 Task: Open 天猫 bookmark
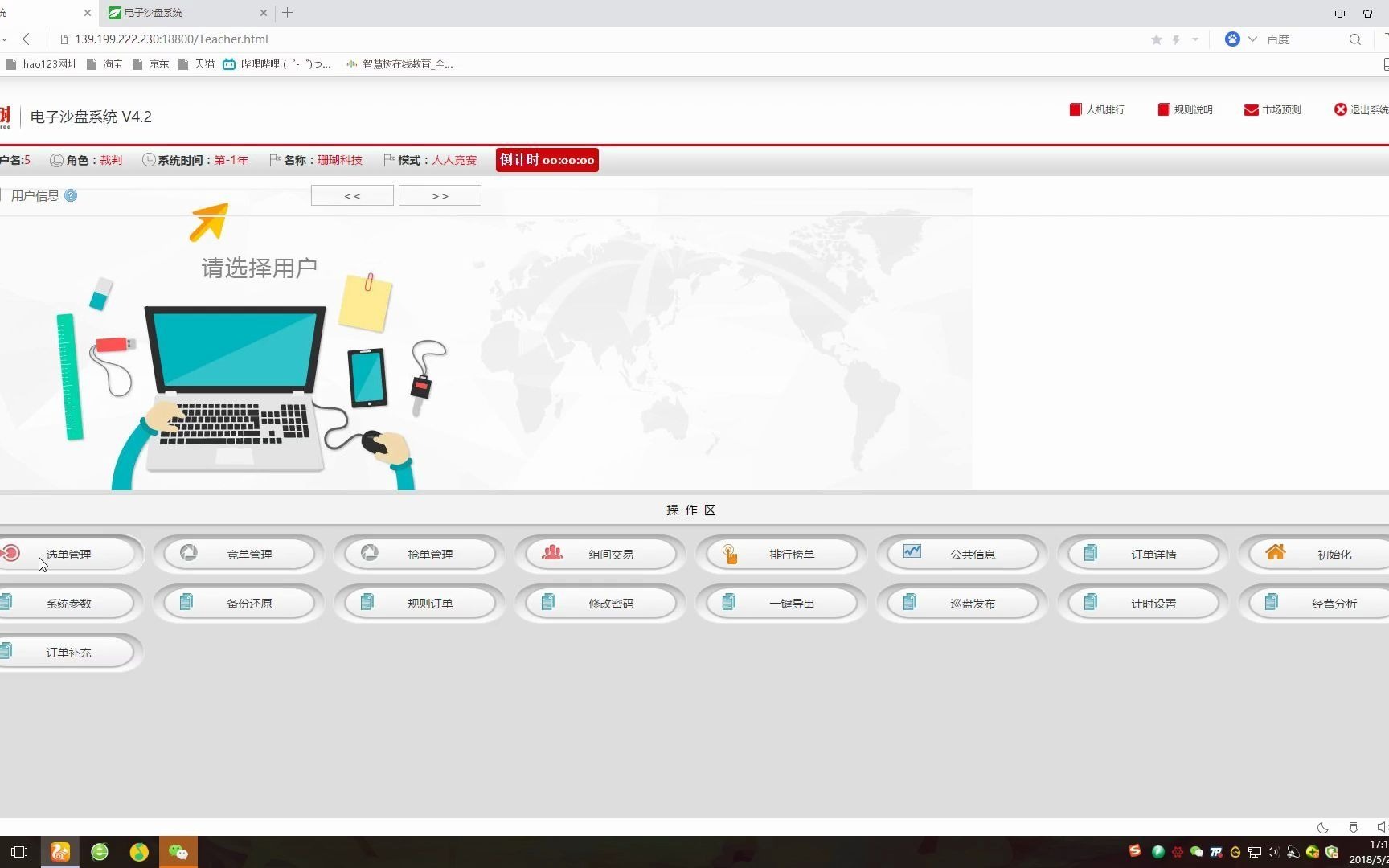[x=196, y=64]
